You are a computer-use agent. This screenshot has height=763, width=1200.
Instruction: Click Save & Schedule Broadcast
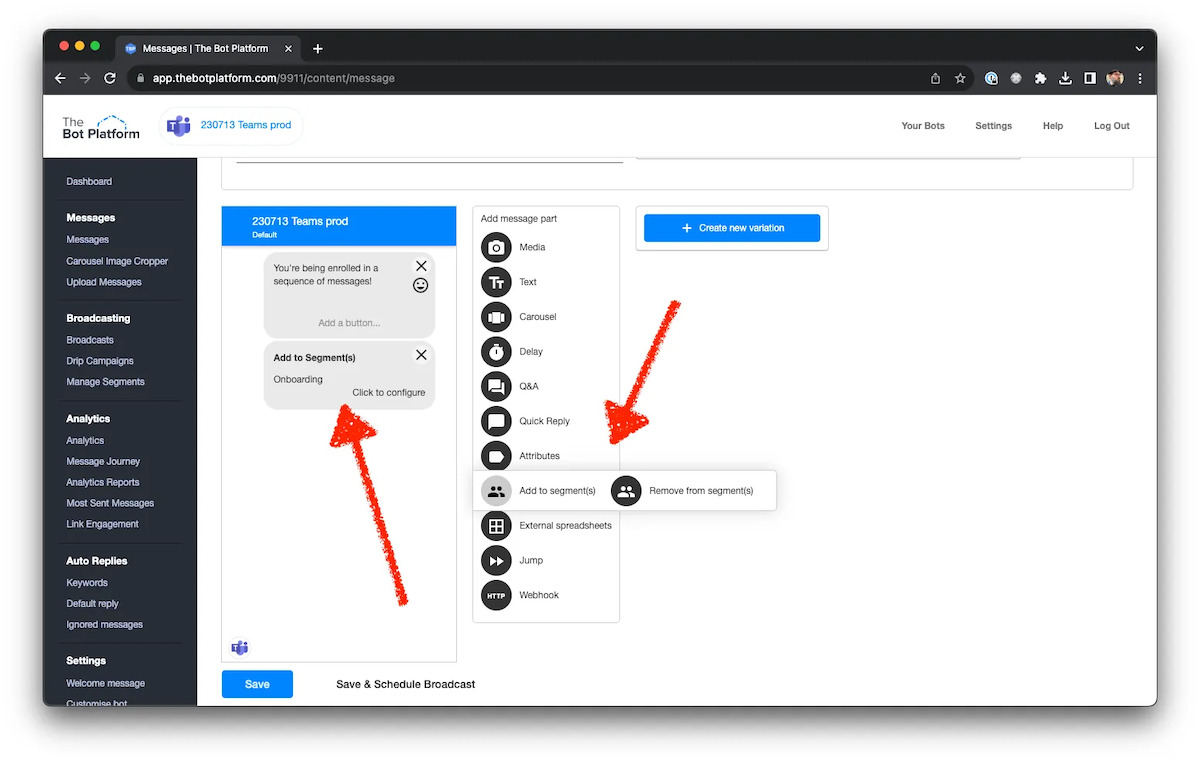coord(406,684)
